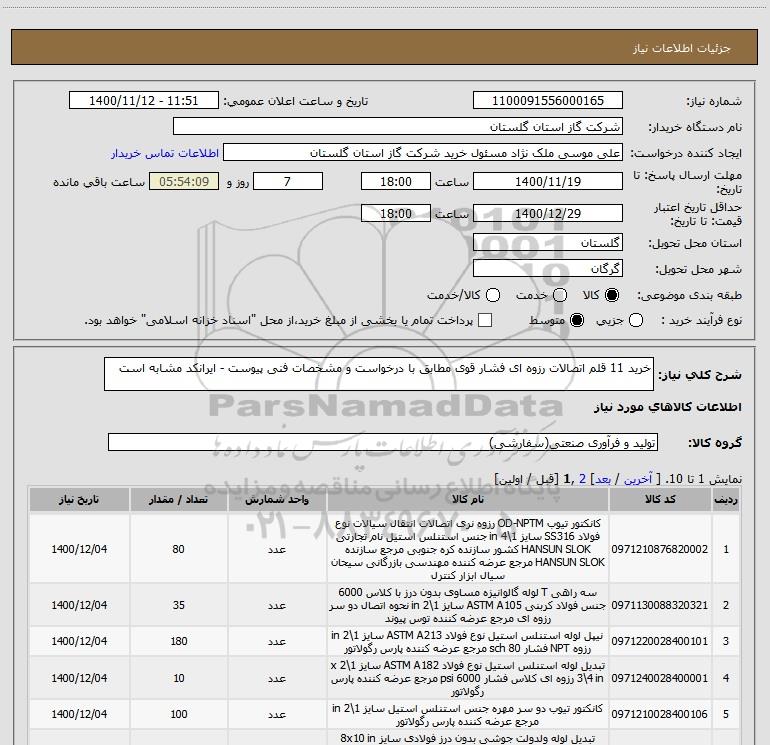Viewport: 770px width, 745px height.
Task: Click quantity 35 in row 2
Action: click(x=178, y=605)
